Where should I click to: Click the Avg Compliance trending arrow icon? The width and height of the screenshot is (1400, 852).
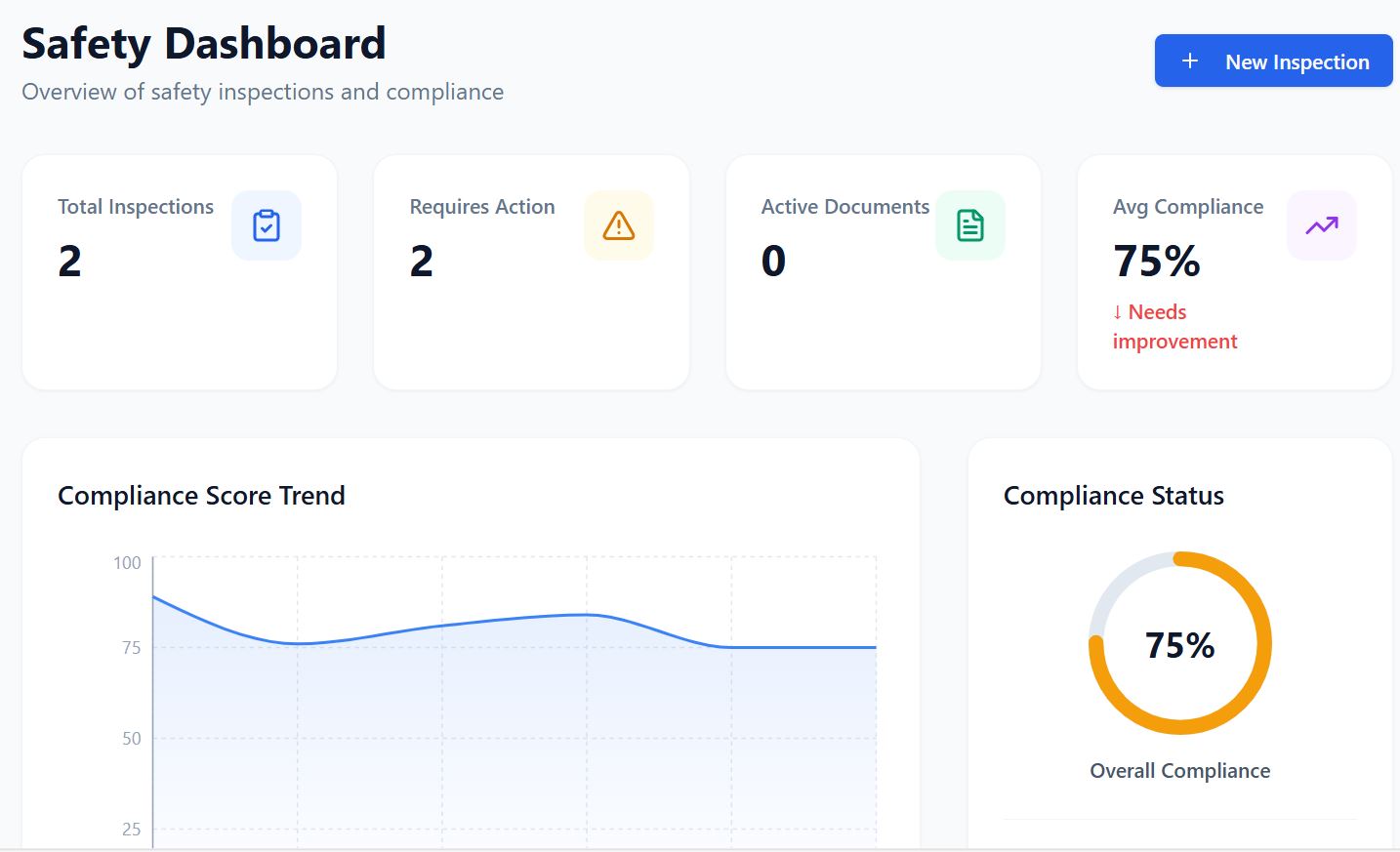click(x=1322, y=225)
